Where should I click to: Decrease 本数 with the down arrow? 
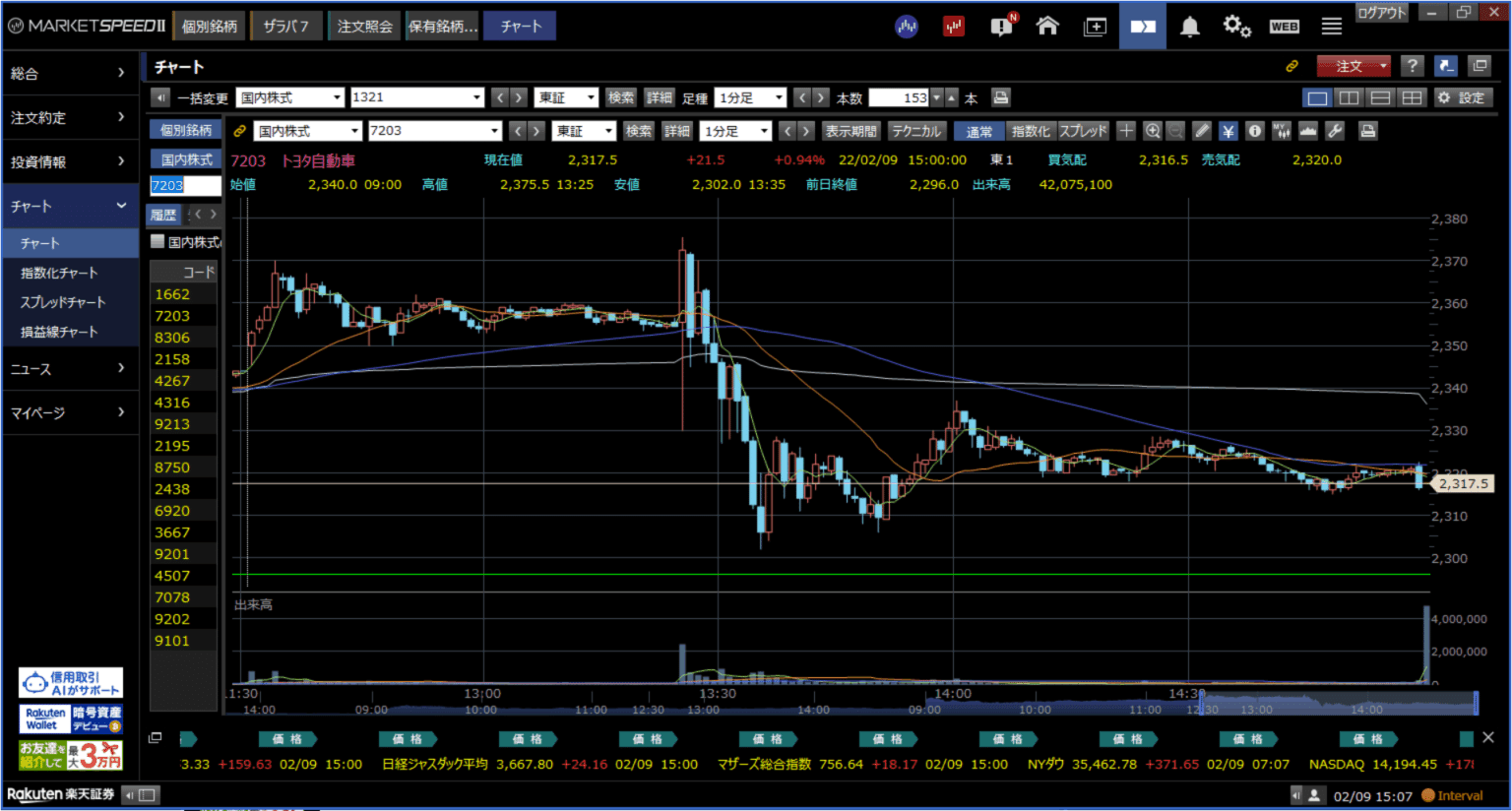937,97
